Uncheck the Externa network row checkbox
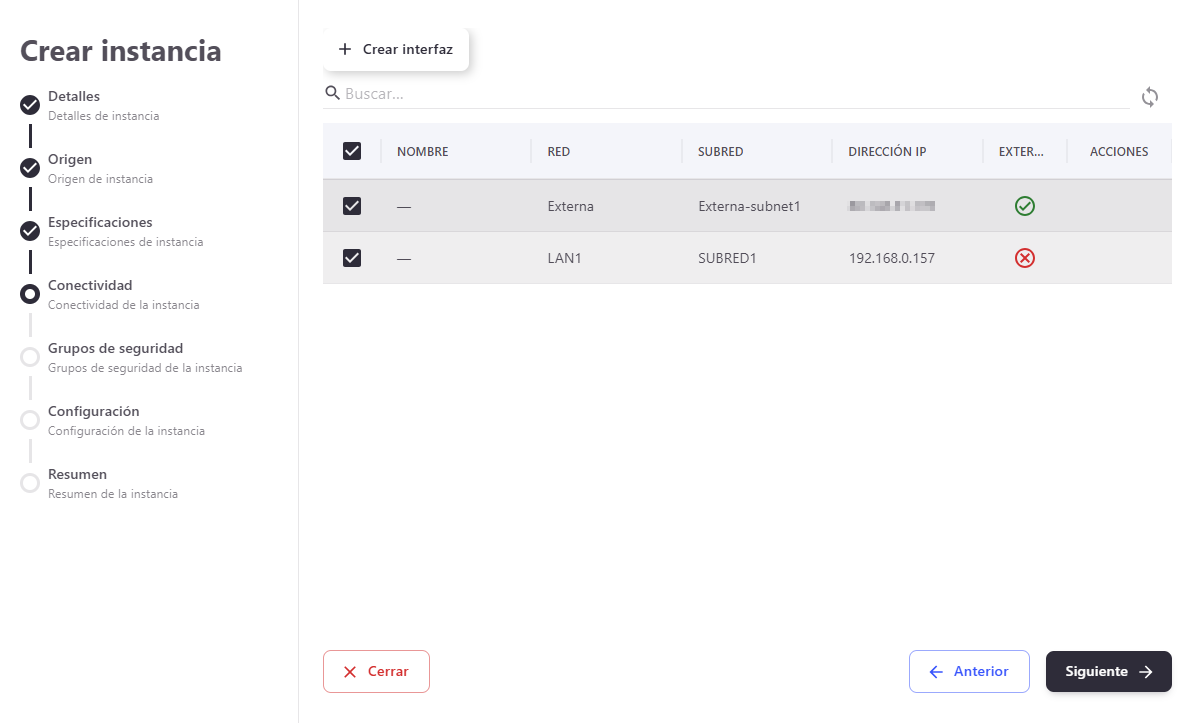1193x723 pixels. pos(352,206)
